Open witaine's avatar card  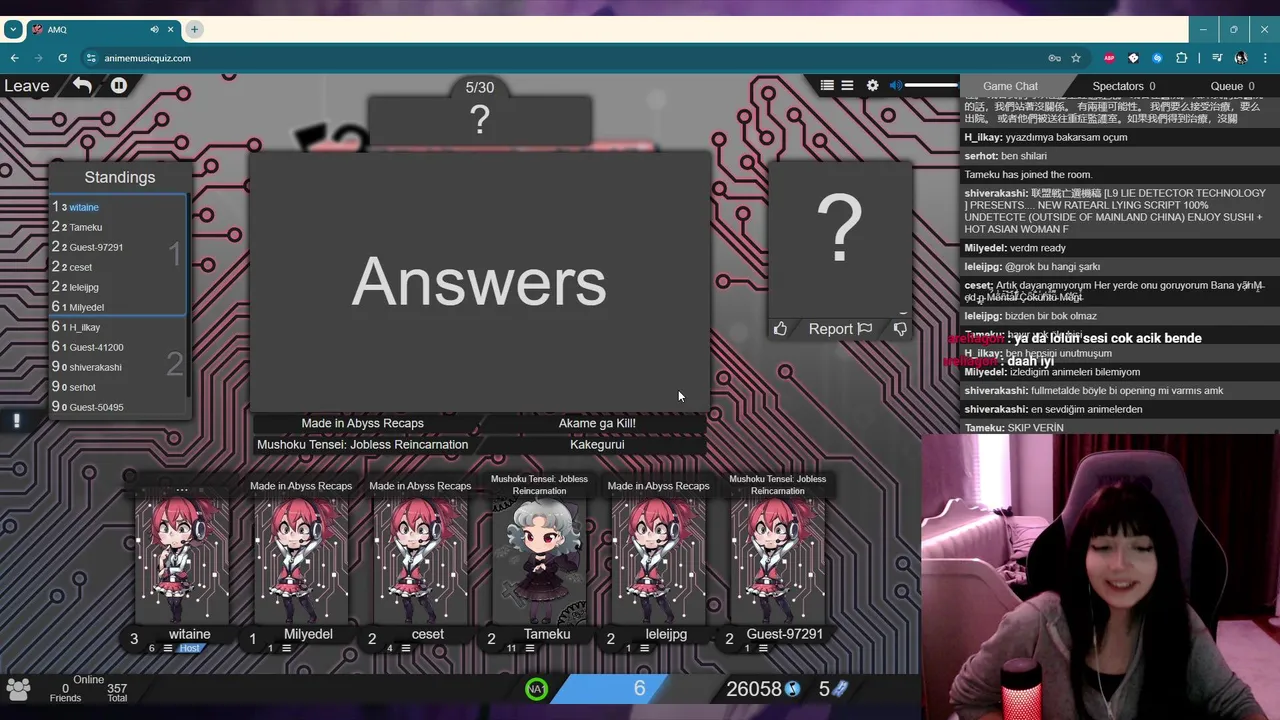click(182, 560)
